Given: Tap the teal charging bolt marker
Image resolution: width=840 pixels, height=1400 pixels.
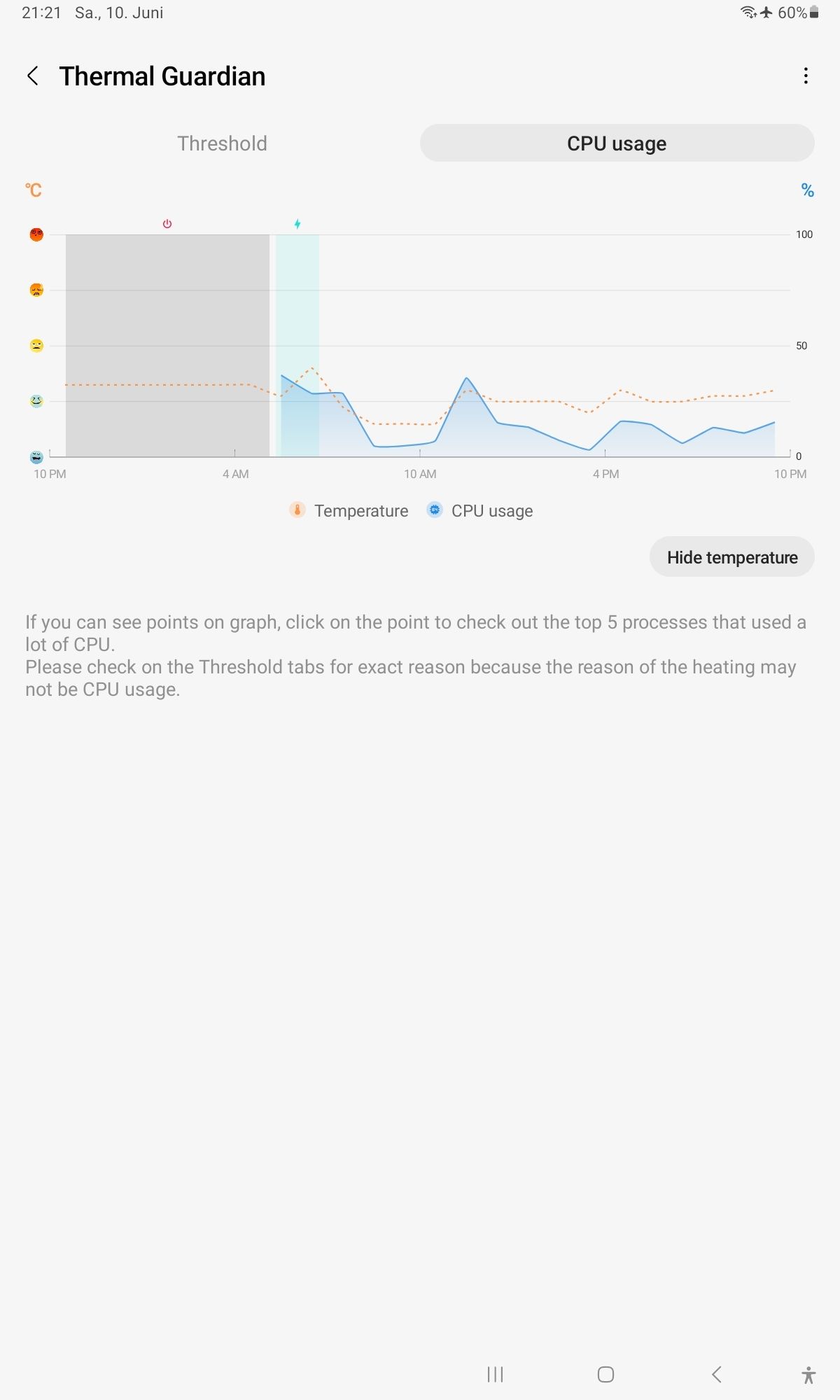Looking at the screenshot, I should click(x=297, y=224).
